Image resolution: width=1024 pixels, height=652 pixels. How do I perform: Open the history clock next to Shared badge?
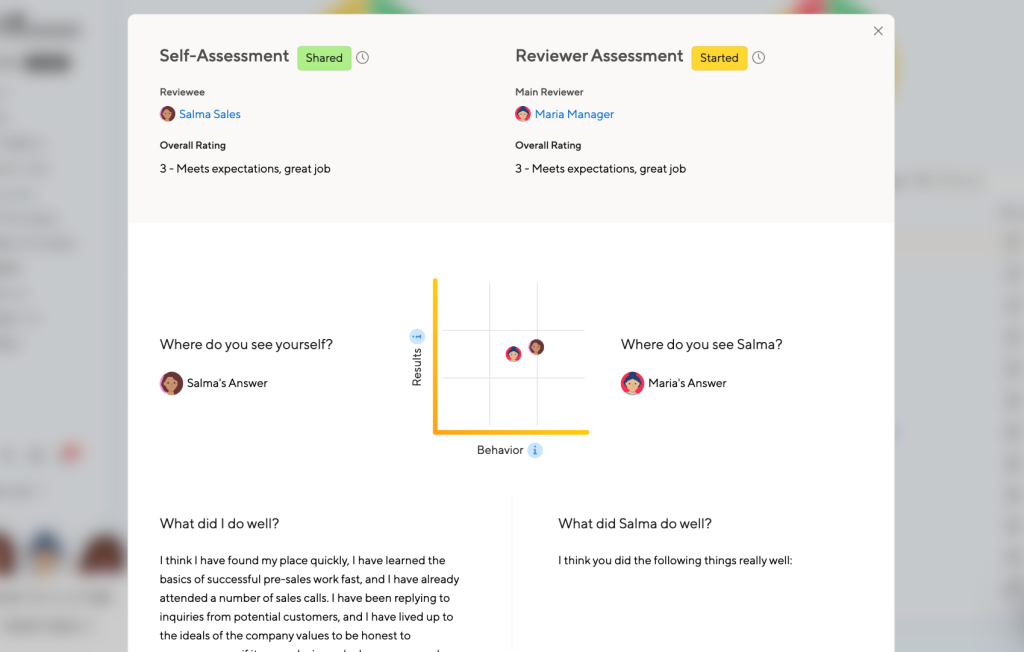click(362, 57)
